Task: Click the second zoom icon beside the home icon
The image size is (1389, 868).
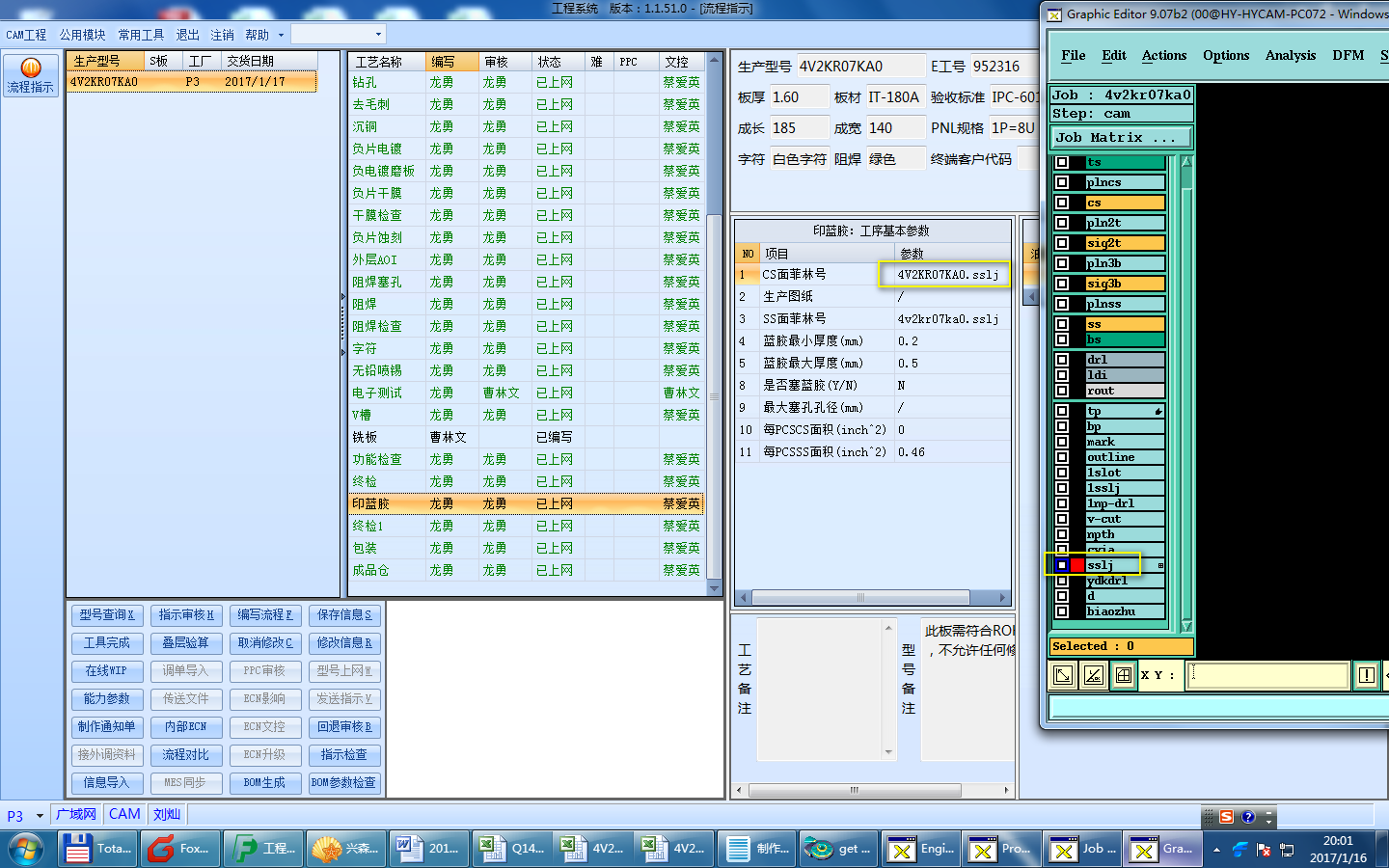Action: click(1093, 675)
